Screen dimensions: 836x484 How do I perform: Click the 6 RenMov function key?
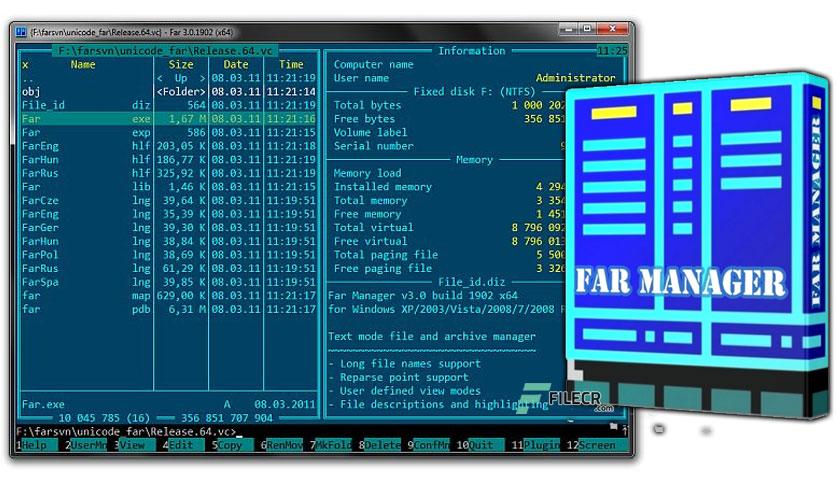pyautogui.click(x=281, y=445)
